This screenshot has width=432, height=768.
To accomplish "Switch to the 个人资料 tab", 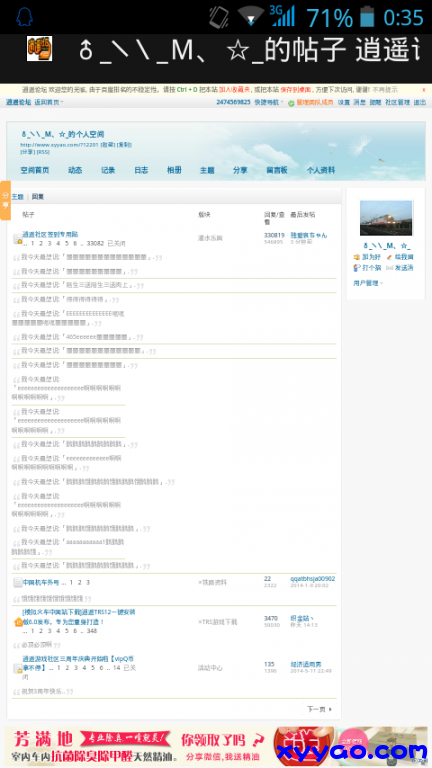I will 321,170.
